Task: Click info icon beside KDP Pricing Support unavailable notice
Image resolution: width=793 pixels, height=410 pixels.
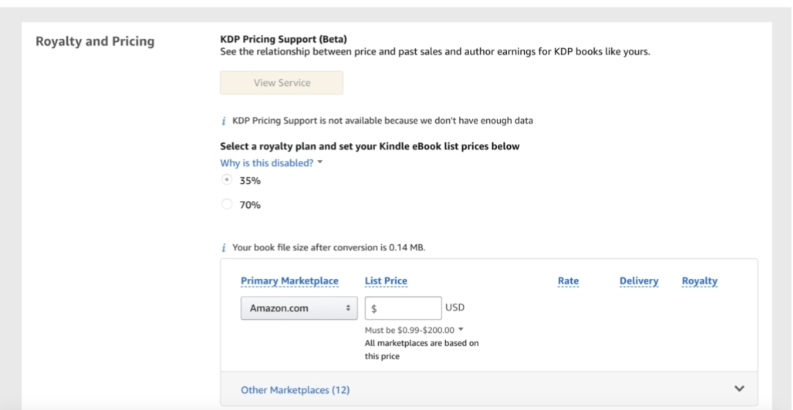Action: tap(223, 121)
